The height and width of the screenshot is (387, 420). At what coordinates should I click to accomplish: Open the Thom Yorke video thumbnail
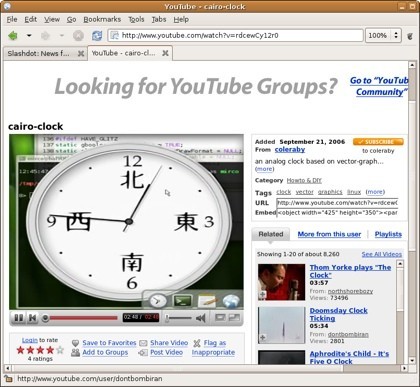click(281, 282)
